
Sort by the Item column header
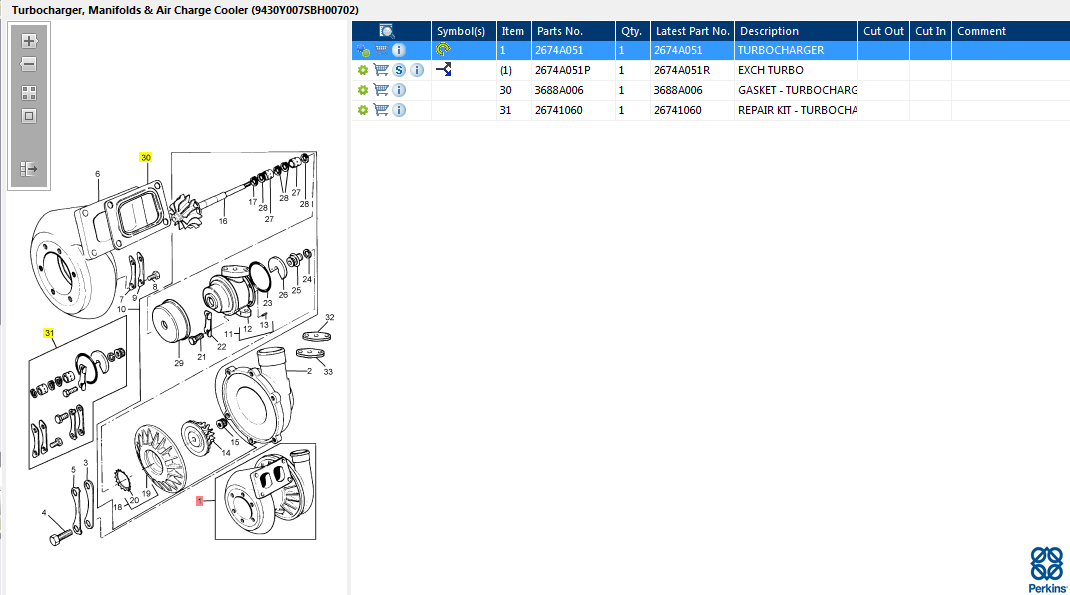(513, 31)
